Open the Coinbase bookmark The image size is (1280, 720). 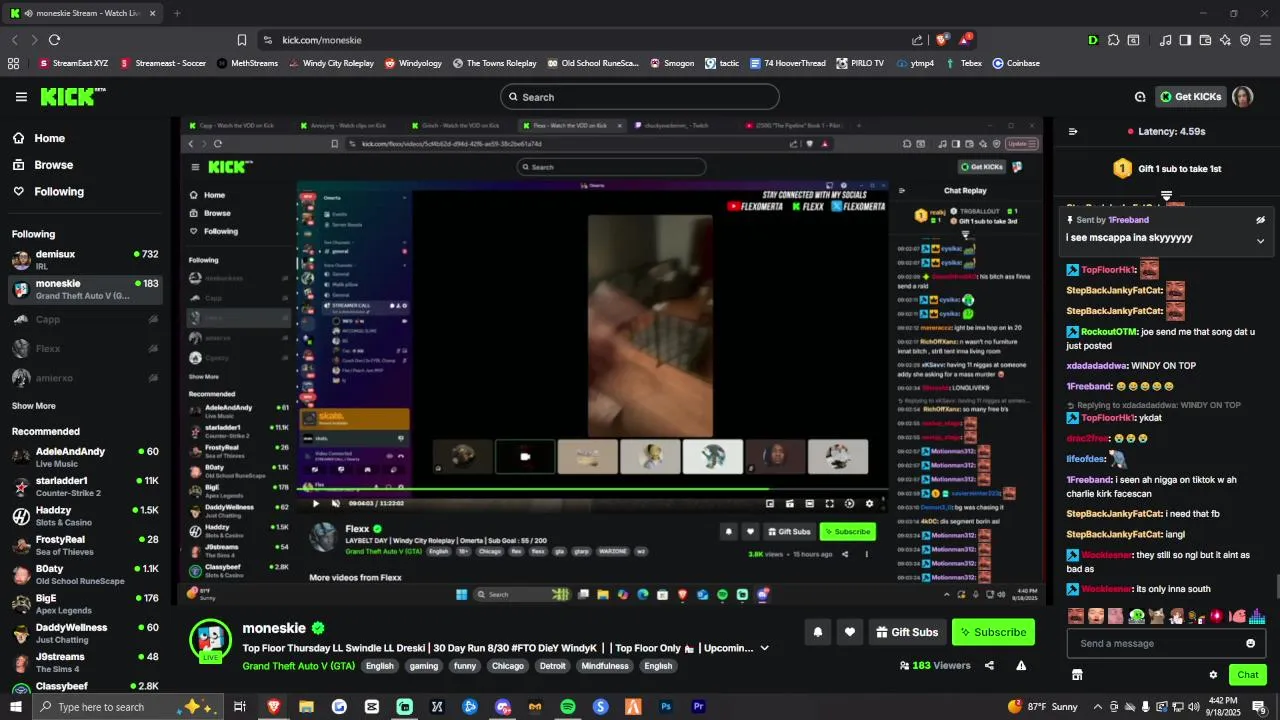(x=1016, y=63)
